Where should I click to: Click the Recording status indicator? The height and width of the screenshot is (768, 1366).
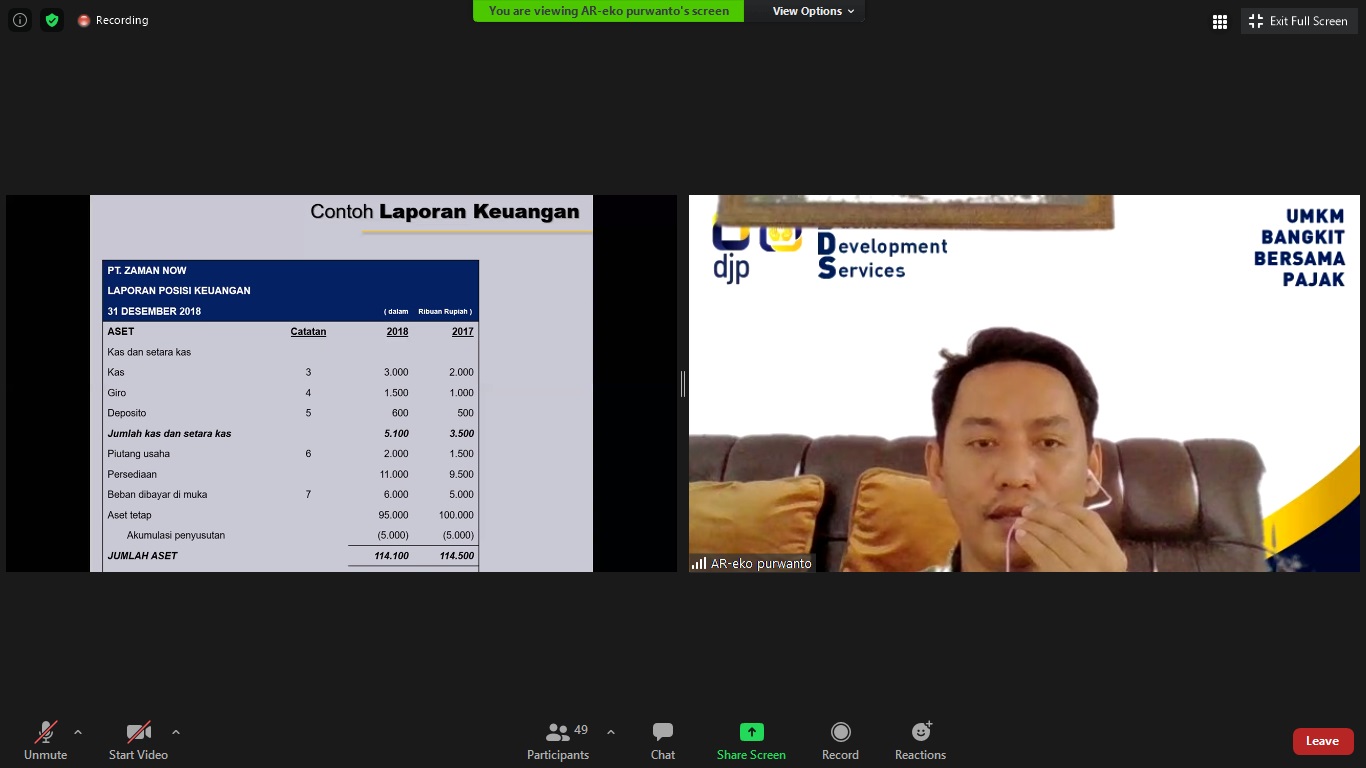113,20
